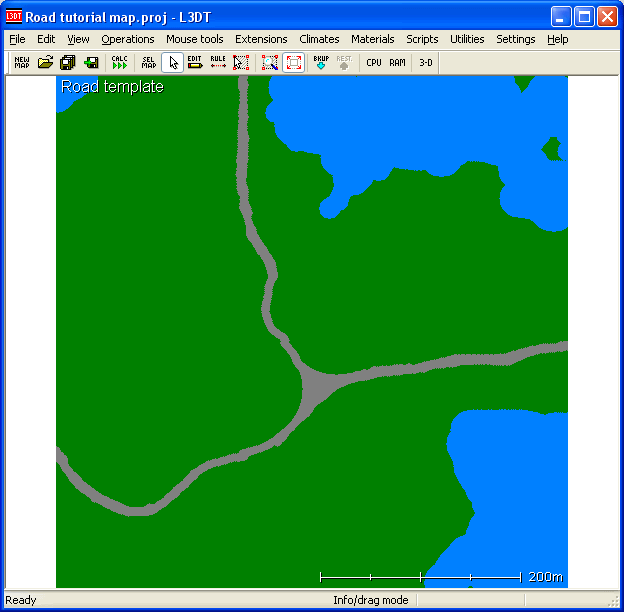Choose the RULE ruler measuring tool
624x612 pixels.
point(218,63)
